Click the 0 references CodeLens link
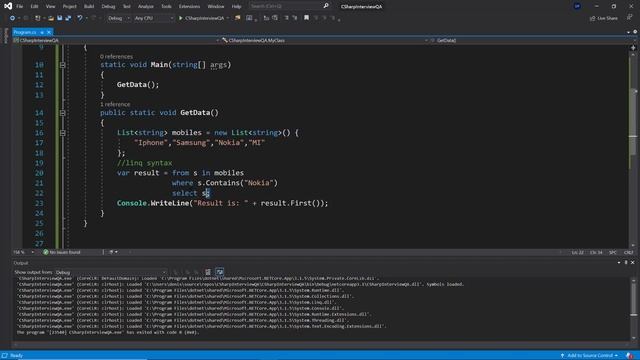Image resolution: width=640 pixels, height=360 pixels. click(x=116, y=57)
